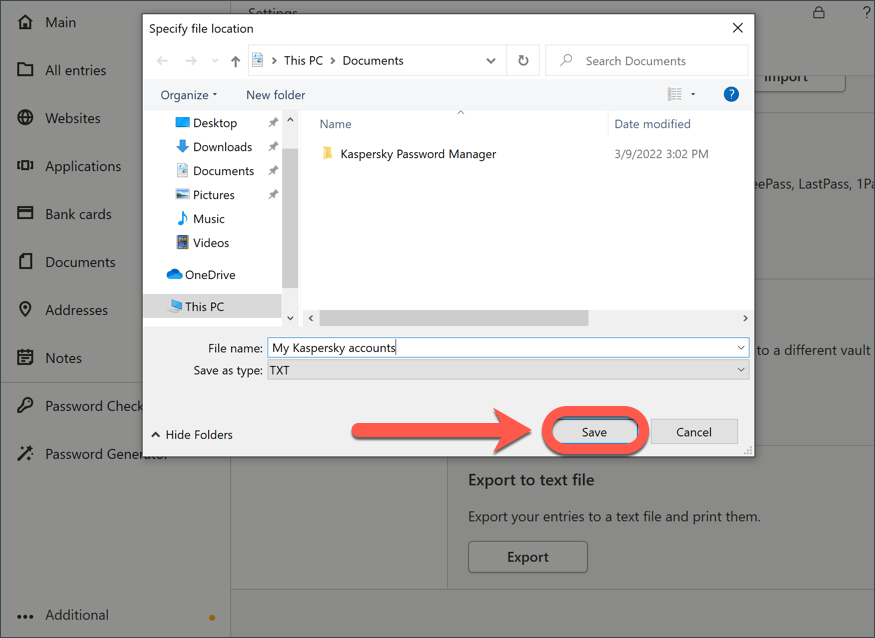Open view options dropdown arrow
875x638 pixels.
click(693, 94)
